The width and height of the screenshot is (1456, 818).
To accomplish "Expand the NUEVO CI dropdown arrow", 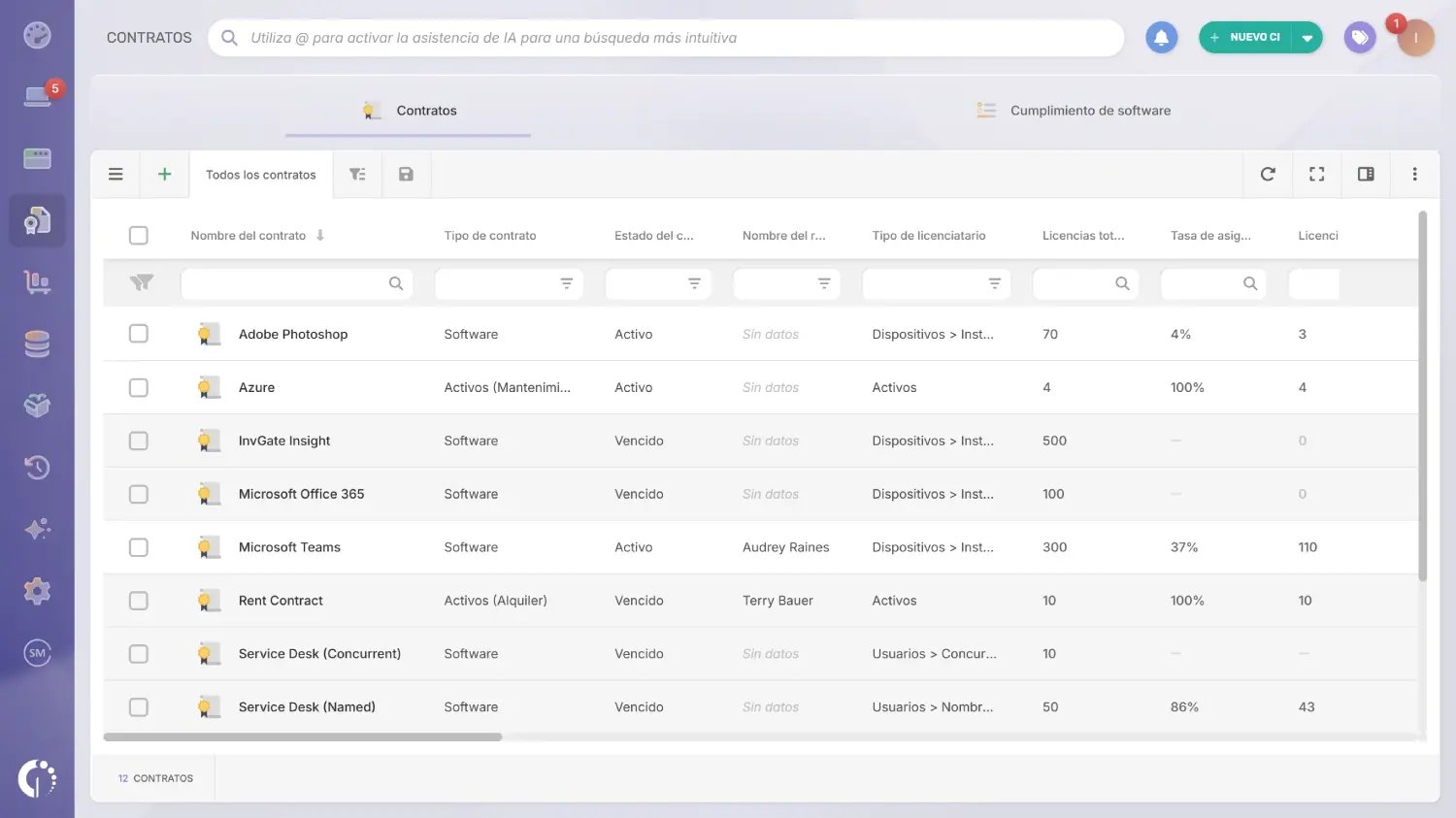I will coord(1307,38).
